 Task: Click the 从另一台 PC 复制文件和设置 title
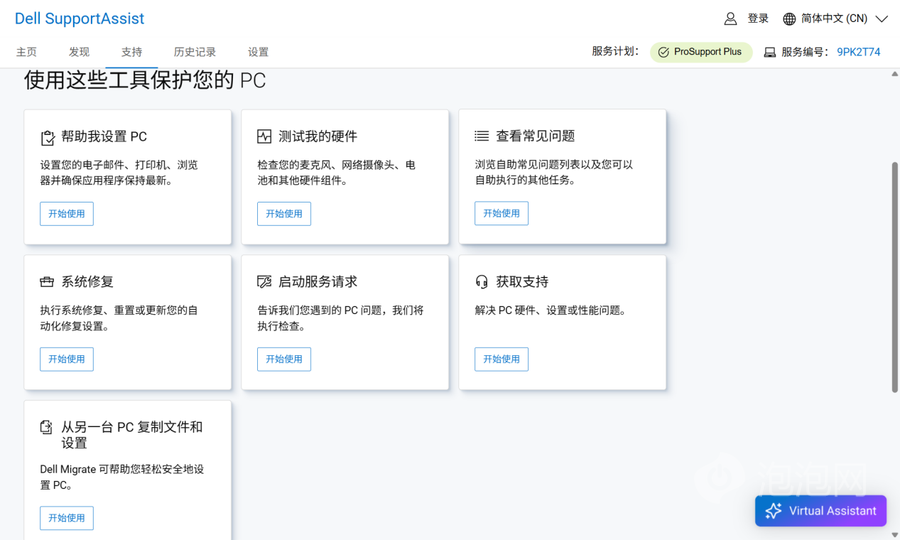coord(132,435)
